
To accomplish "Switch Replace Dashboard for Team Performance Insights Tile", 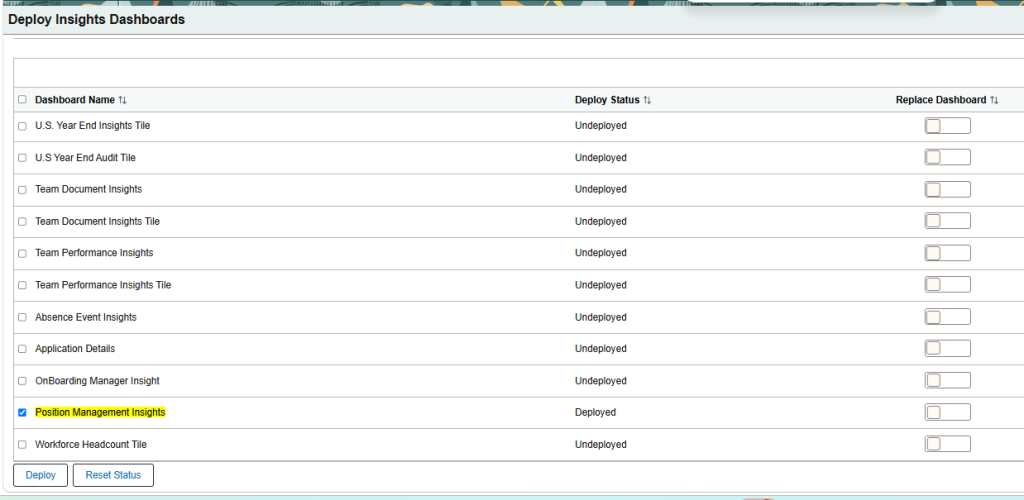I will pos(948,285).
